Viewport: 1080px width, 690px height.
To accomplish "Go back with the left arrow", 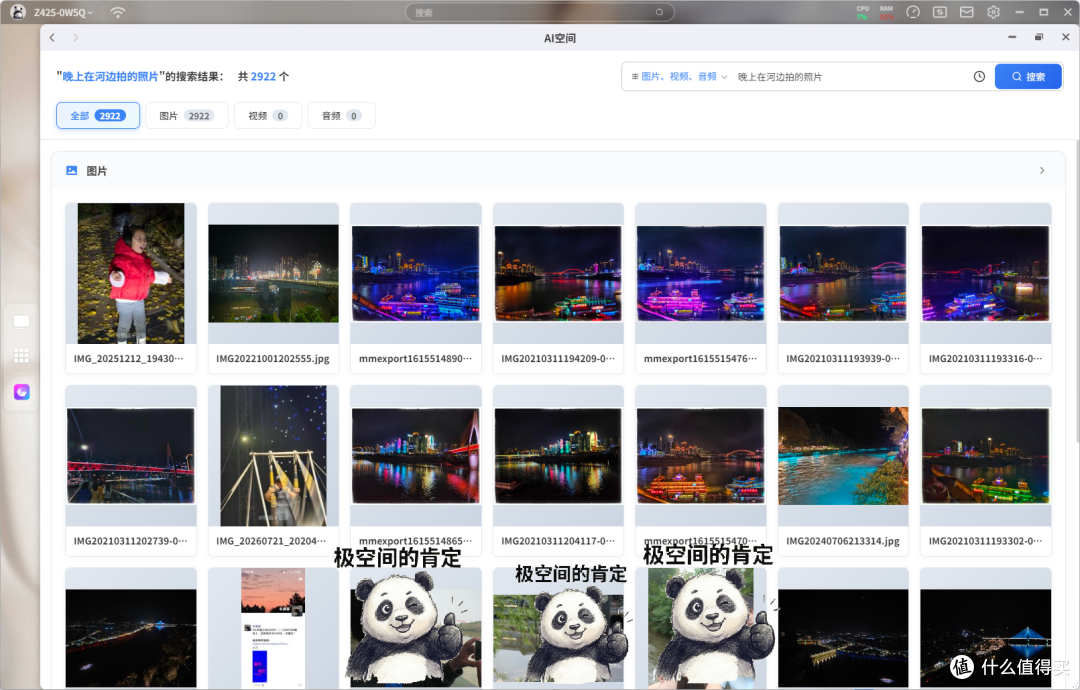I will click(x=52, y=38).
